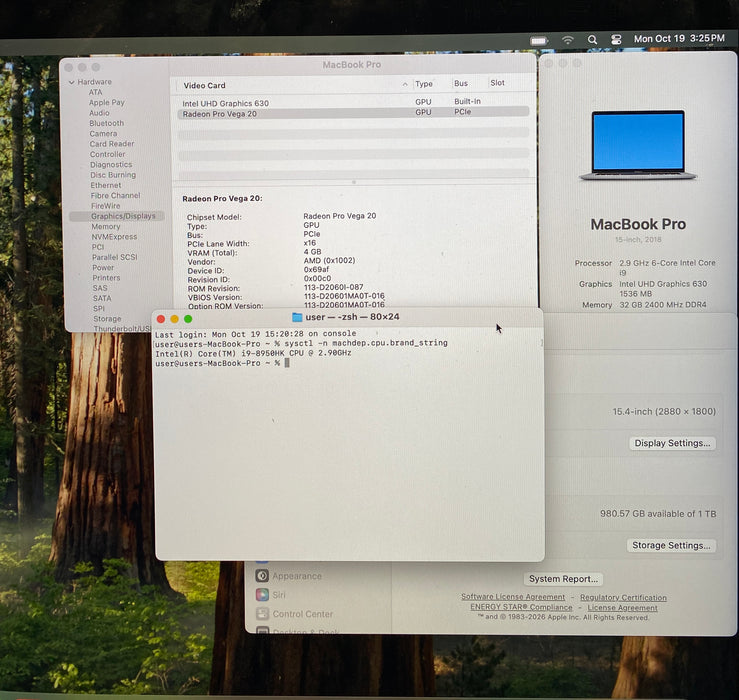Select SATA in hardware list
Viewport: 739px width, 700px height.
pyautogui.click(x=102, y=298)
